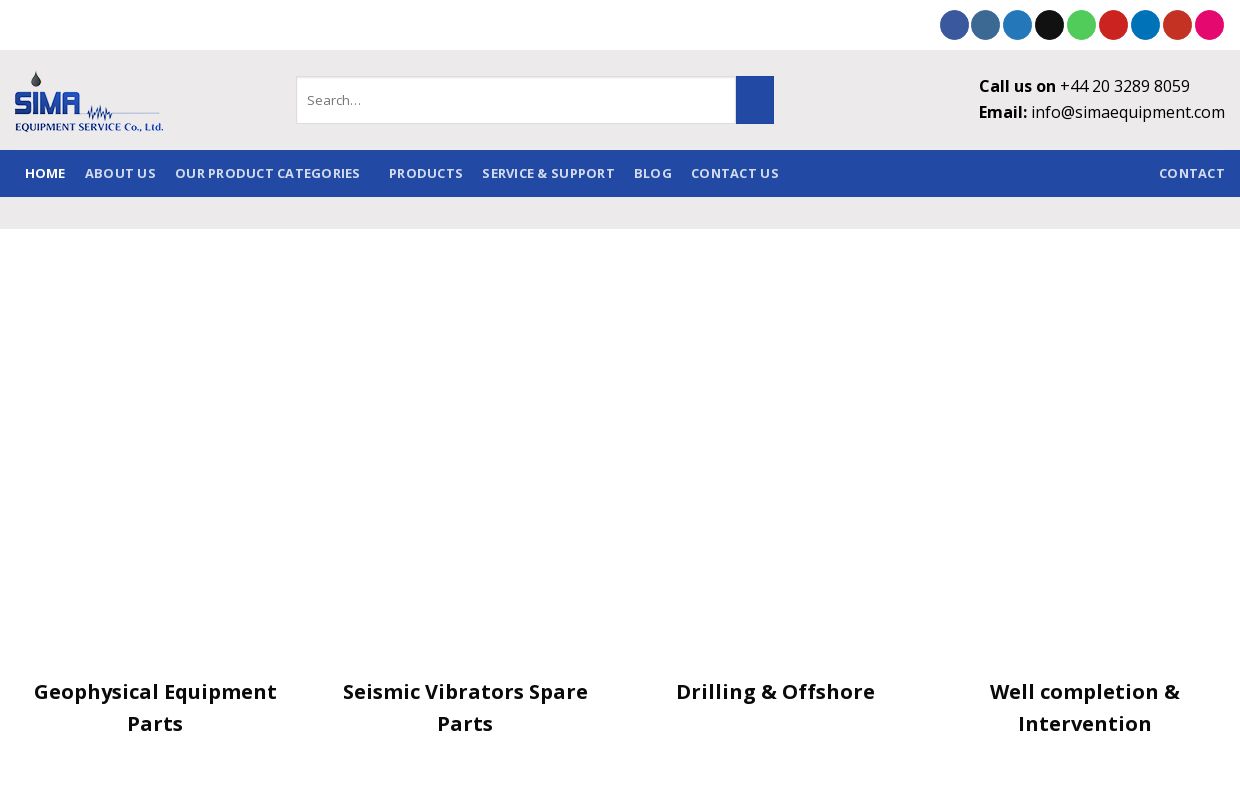Open Service & Support from the navbar
This screenshot has width=1240, height=800.
click(x=548, y=173)
